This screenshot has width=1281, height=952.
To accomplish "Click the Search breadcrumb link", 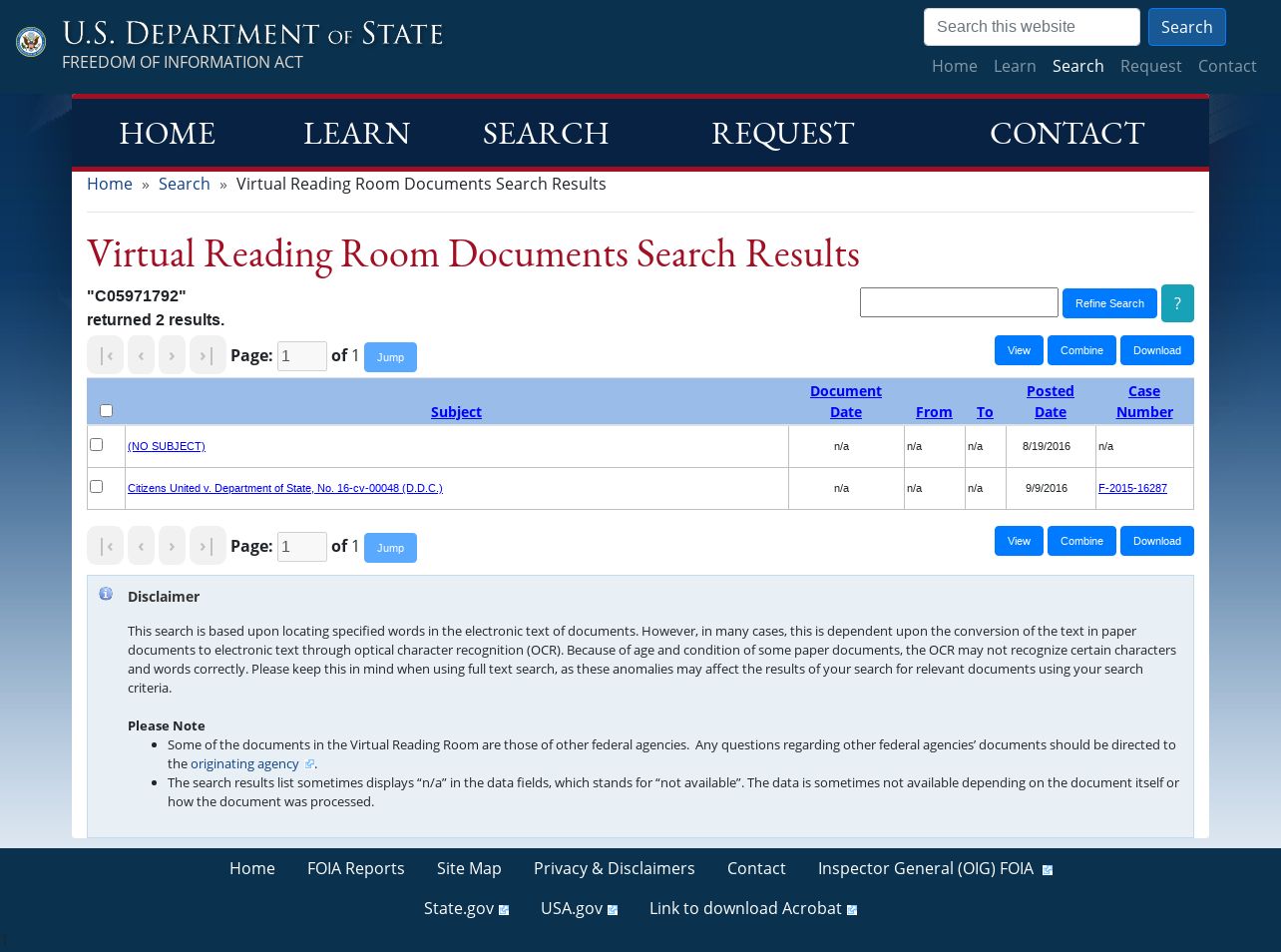I will pos(185,184).
